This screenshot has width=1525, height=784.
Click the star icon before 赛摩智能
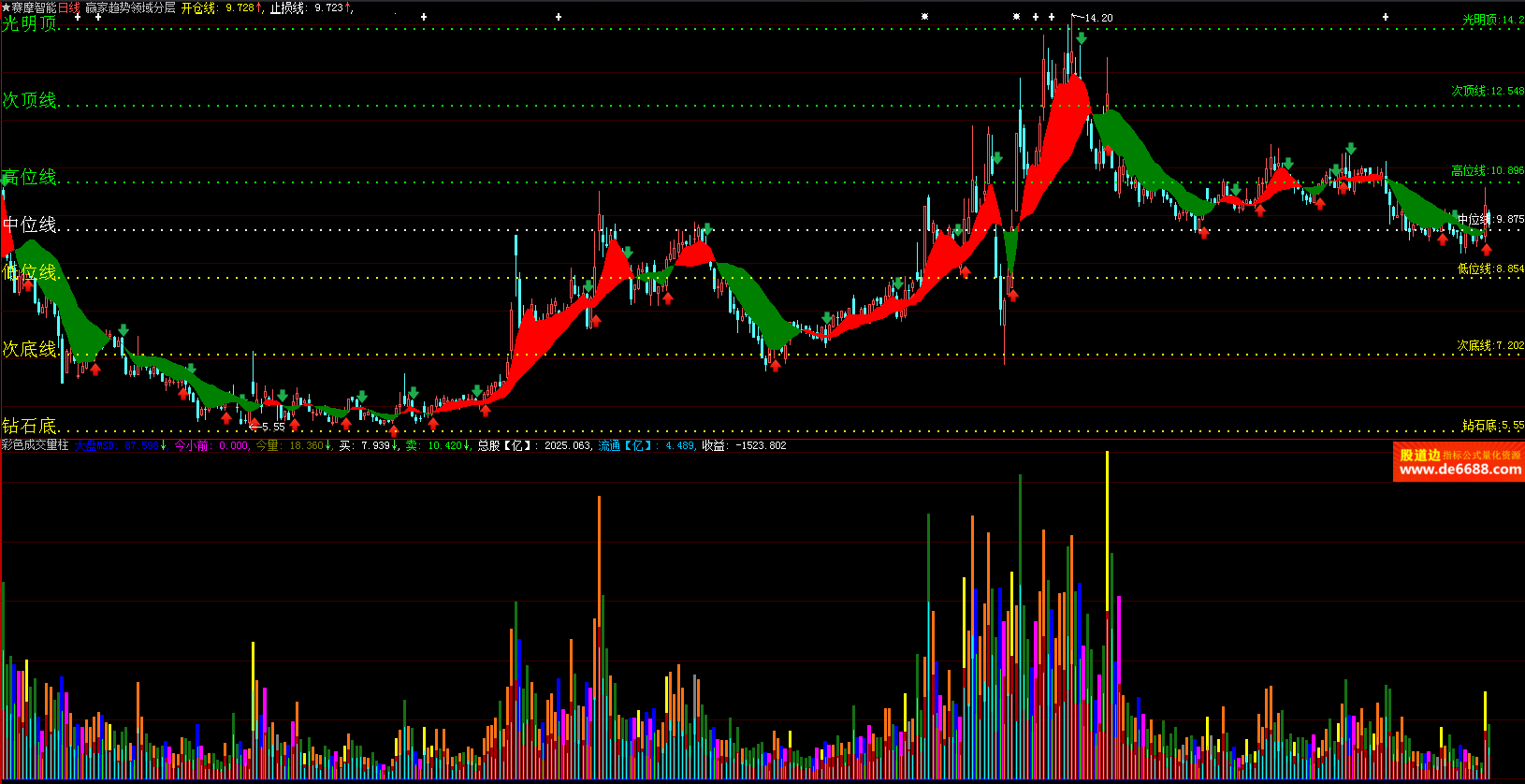pos(6,7)
